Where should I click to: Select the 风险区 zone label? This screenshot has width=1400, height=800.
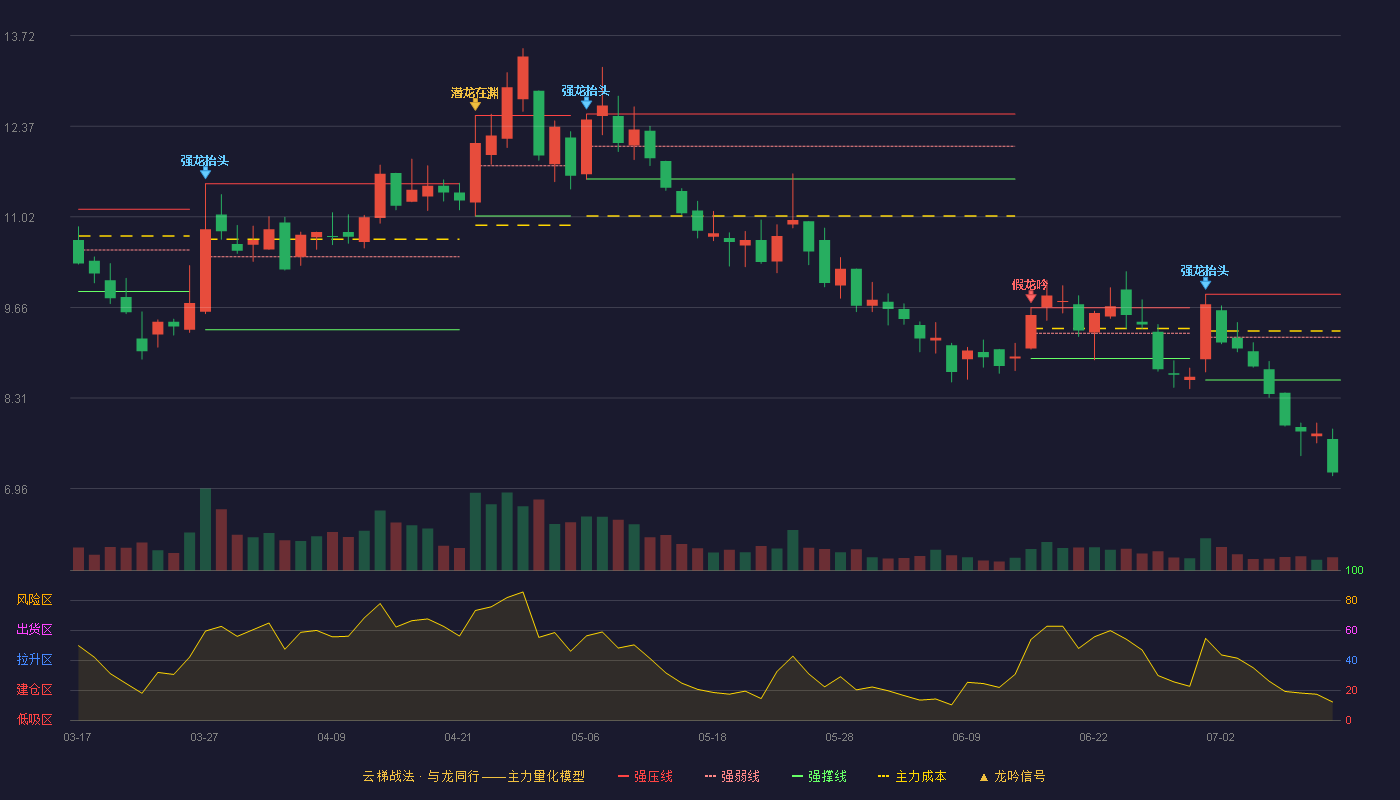(x=34, y=600)
